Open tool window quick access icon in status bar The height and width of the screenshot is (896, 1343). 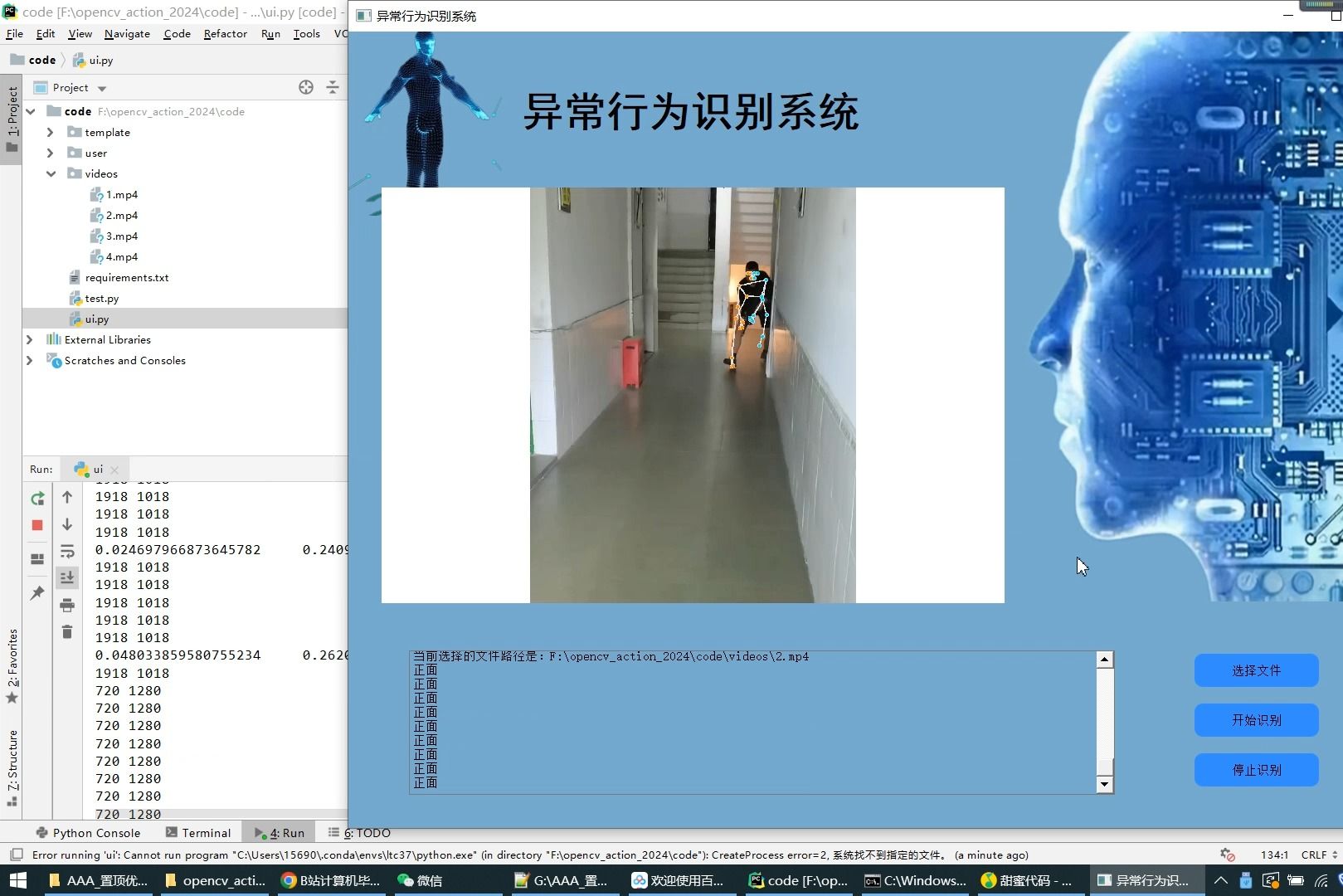(x=16, y=855)
